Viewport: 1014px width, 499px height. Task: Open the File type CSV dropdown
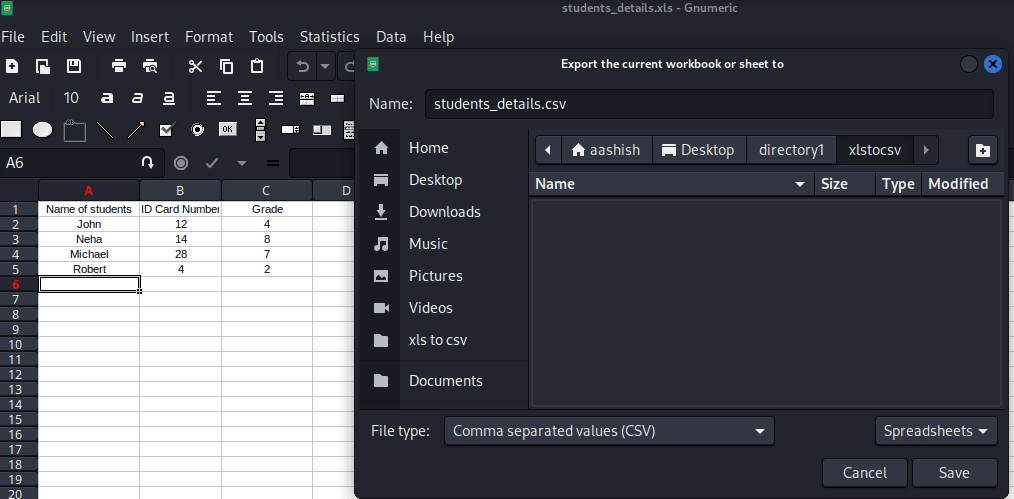tap(609, 431)
